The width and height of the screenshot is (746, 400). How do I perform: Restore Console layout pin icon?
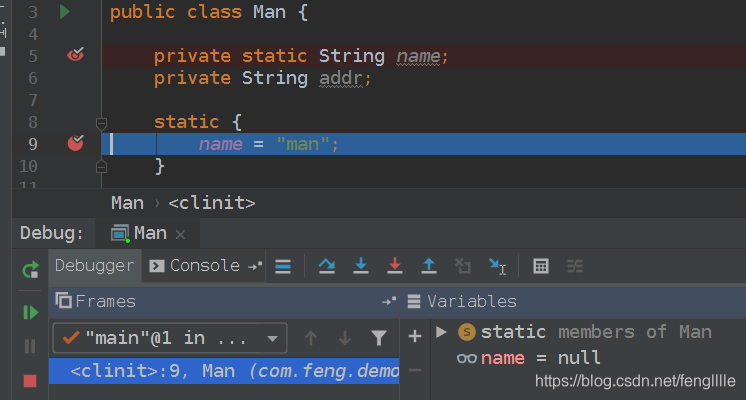tap(255, 266)
